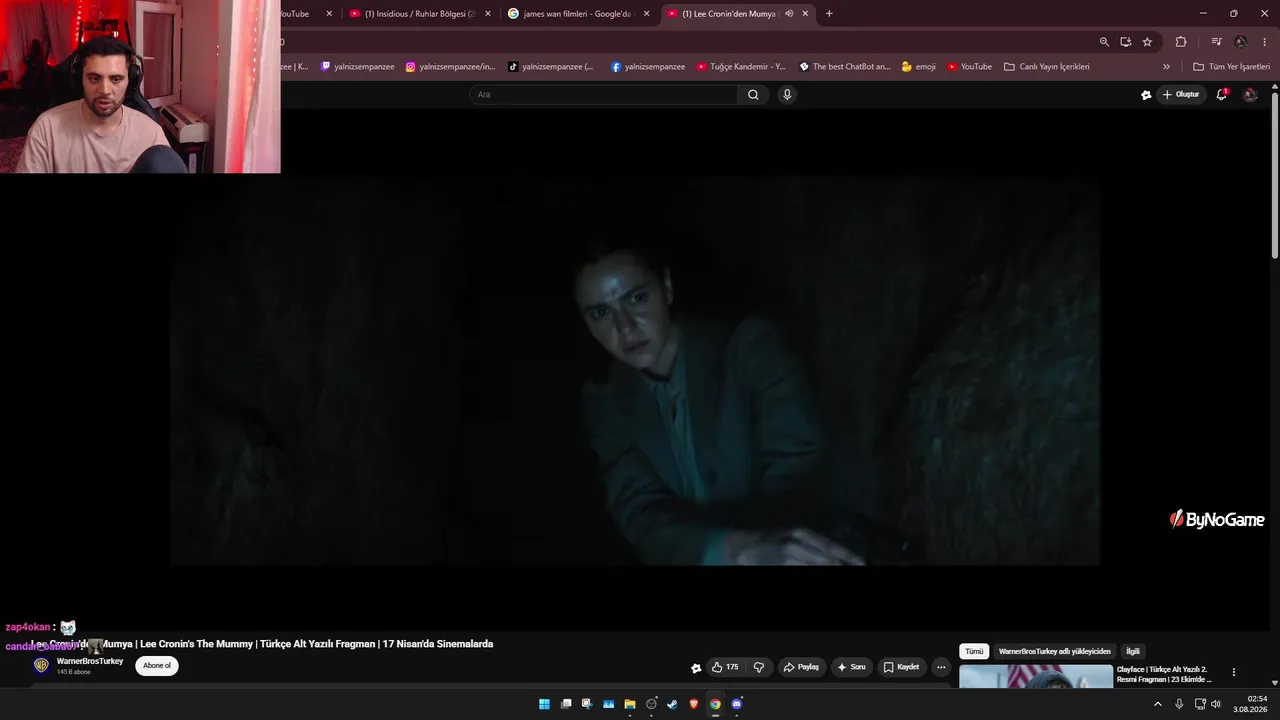Open the WarnerBrosTurkey channel name link

pyautogui.click(x=90, y=661)
